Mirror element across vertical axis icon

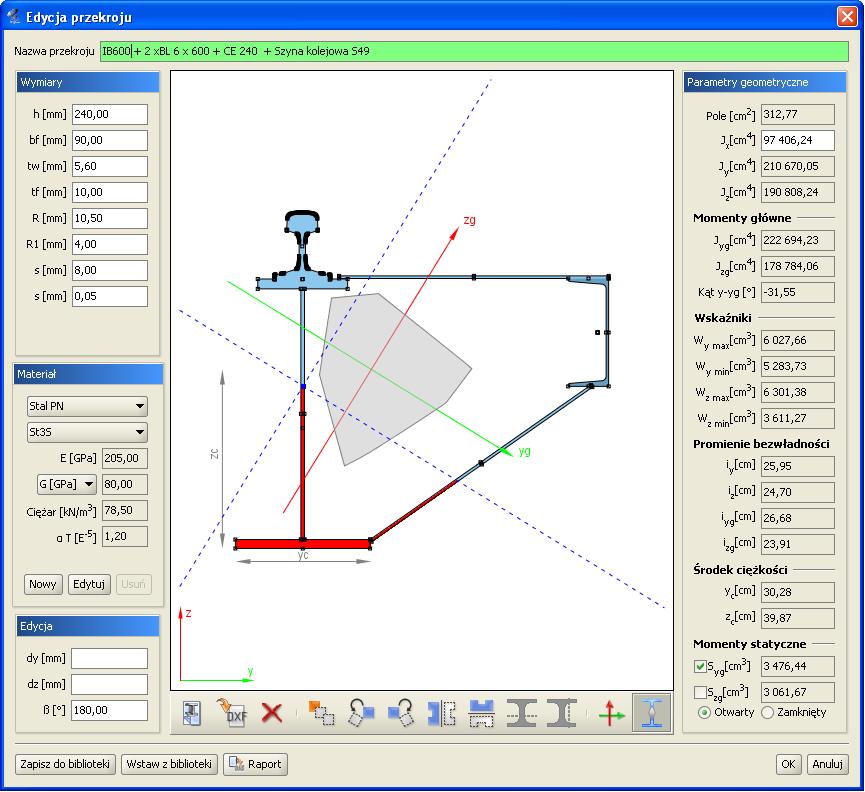(x=441, y=713)
